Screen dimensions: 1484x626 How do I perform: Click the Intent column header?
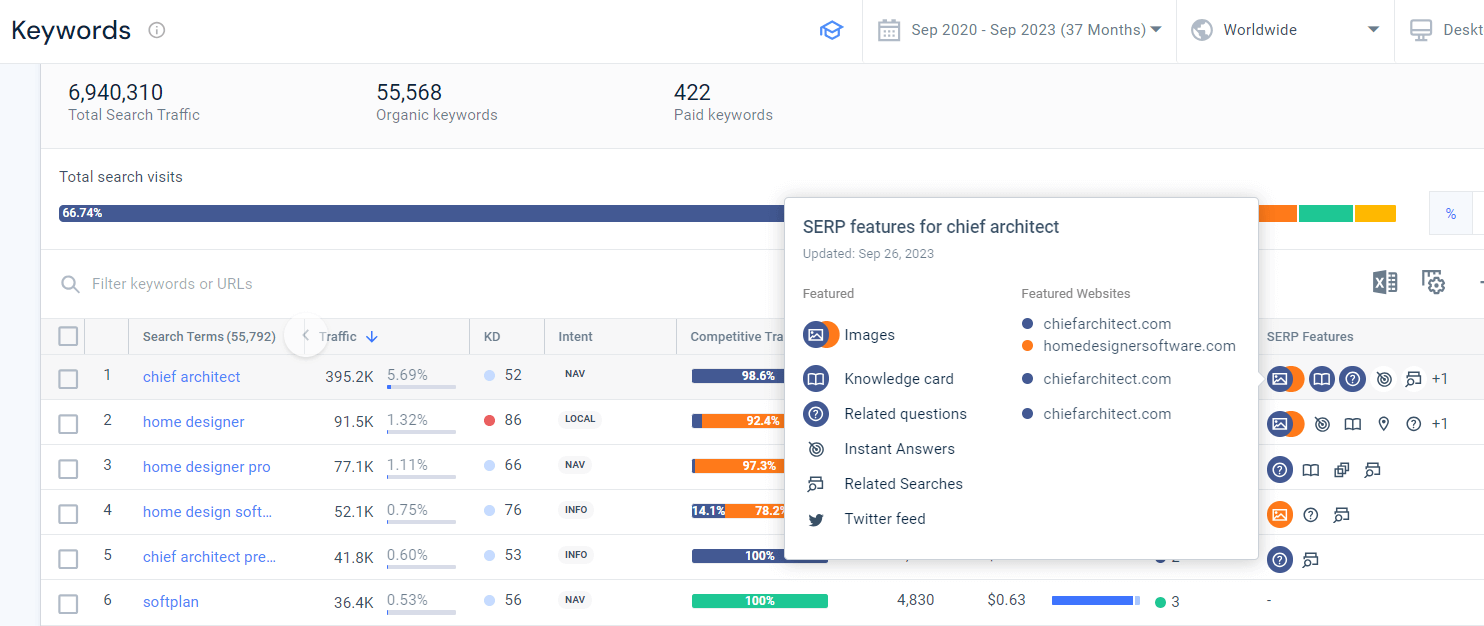575,337
